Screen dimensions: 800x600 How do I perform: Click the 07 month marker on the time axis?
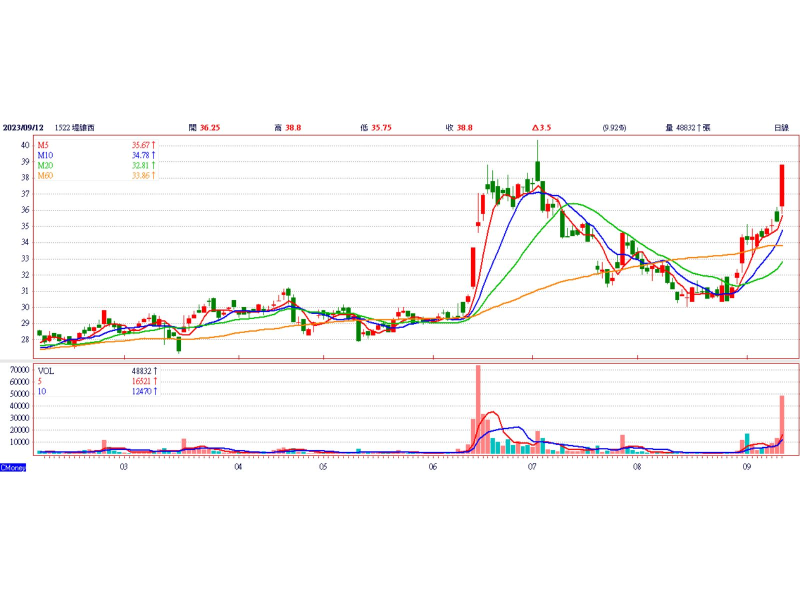pyautogui.click(x=532, y=466)
